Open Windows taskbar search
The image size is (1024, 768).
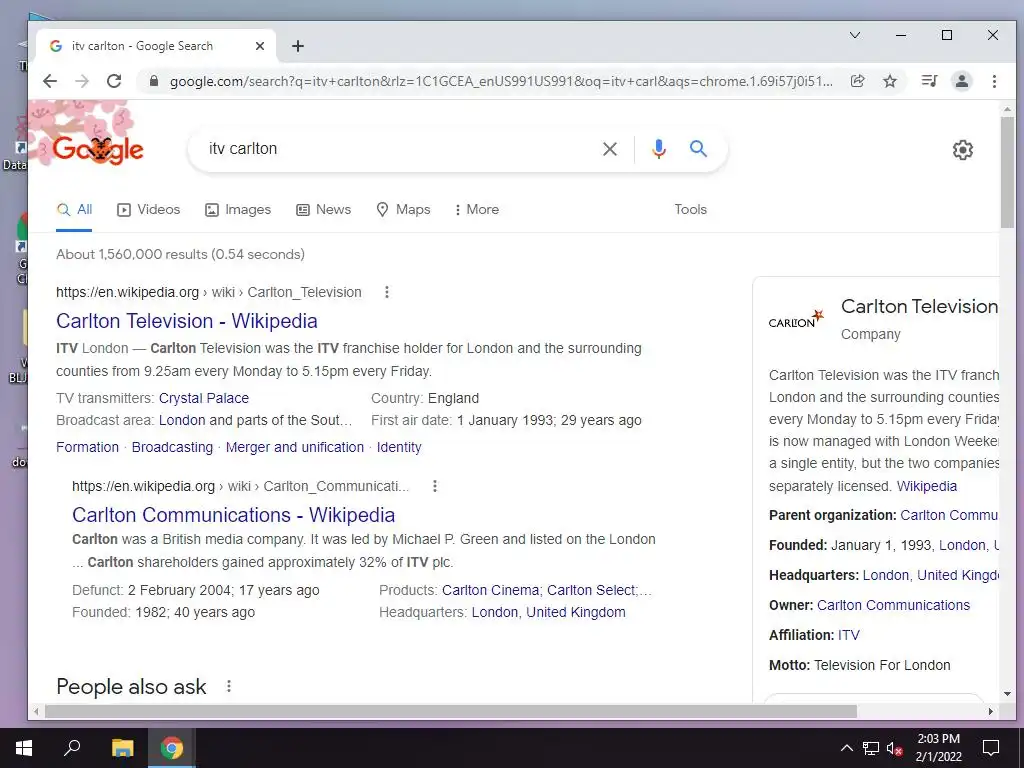72,748
